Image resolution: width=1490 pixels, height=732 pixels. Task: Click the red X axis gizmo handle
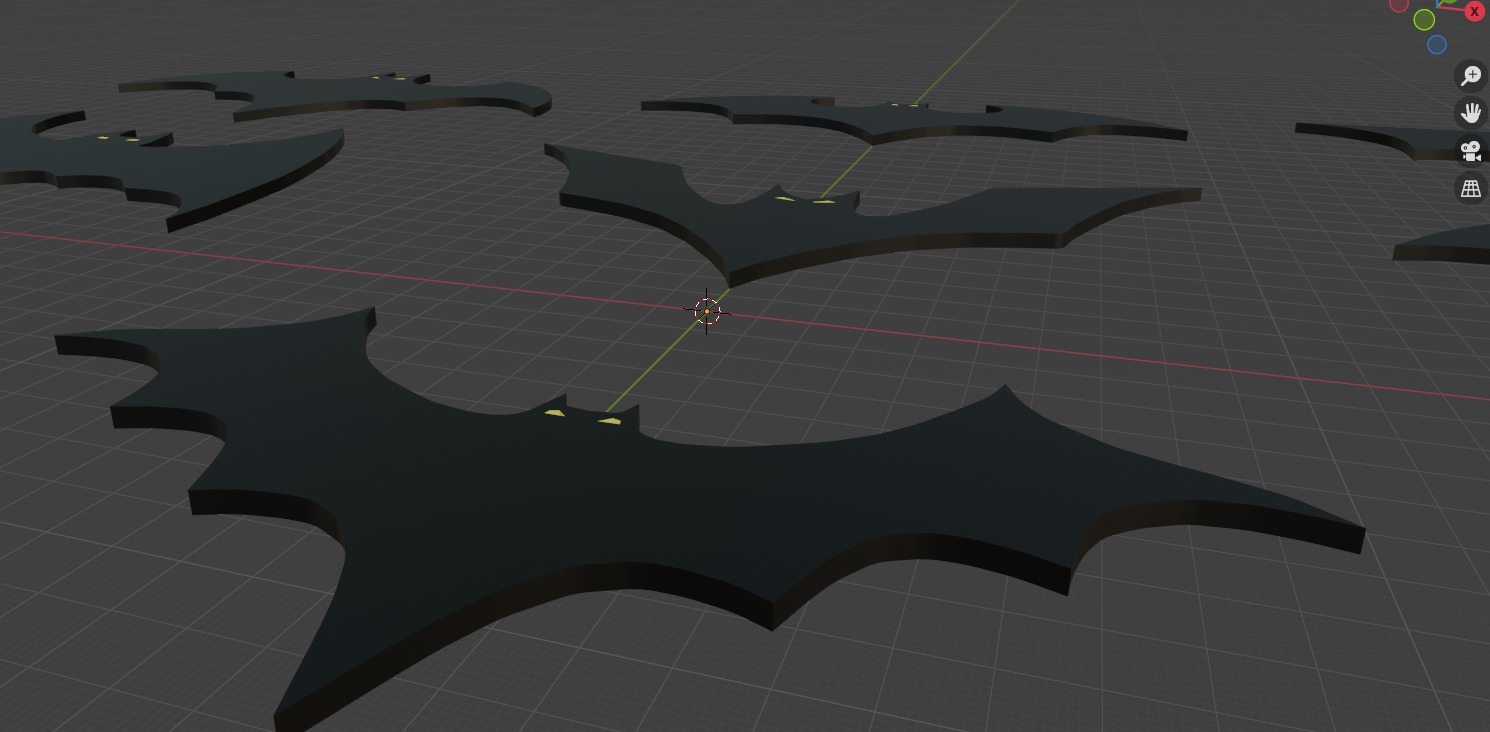[x=1474, y=11]
